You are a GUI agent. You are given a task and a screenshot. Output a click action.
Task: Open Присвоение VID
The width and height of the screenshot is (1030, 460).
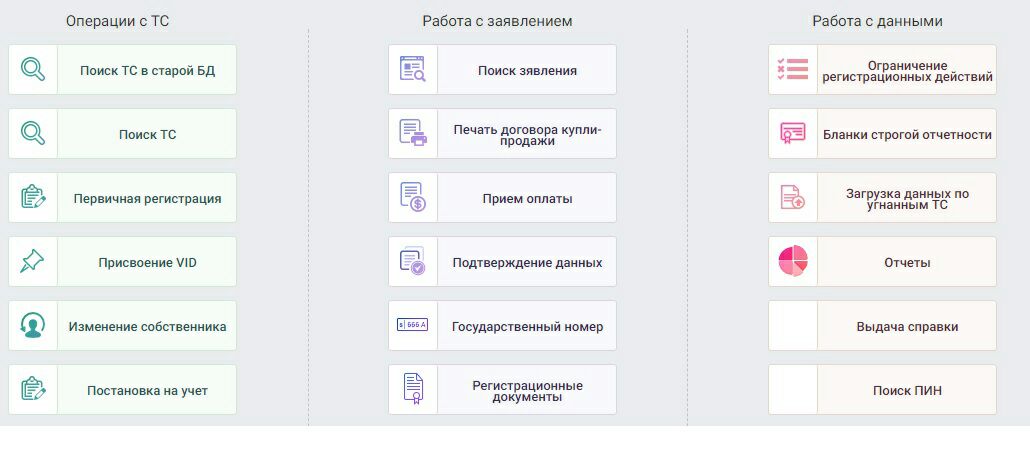point(122,262)
